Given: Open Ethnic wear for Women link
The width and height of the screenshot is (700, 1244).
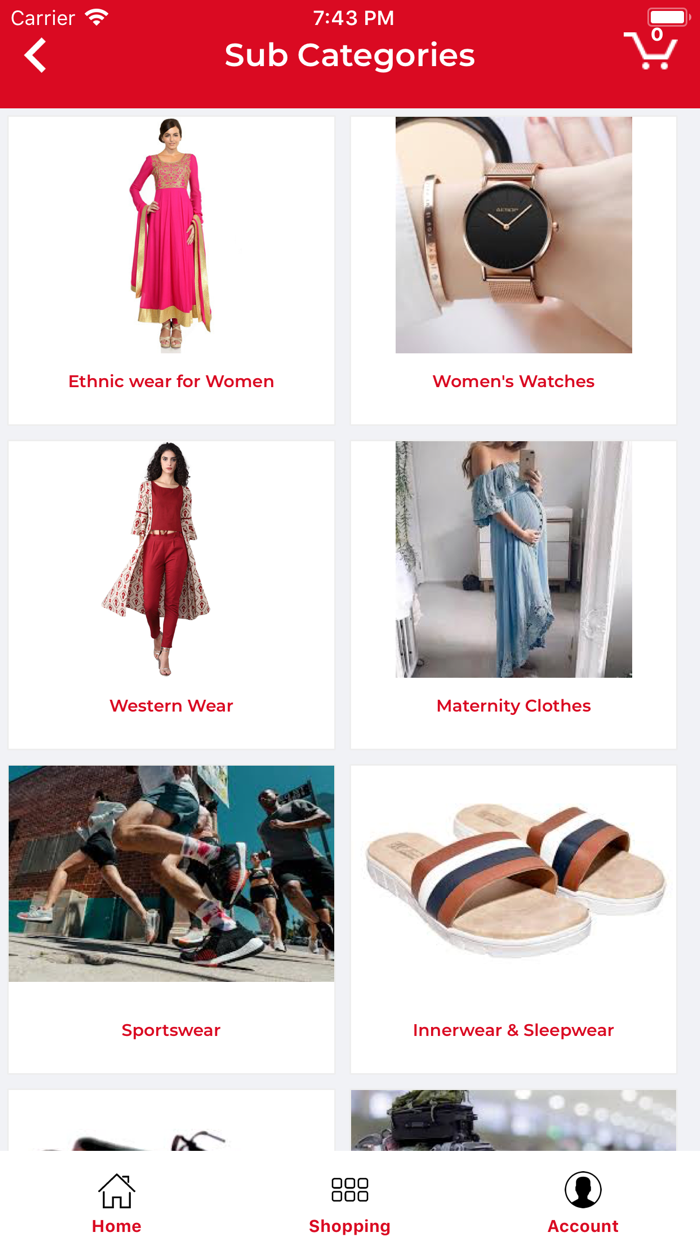Looking at the screenshot, I should tap(171, 381).
